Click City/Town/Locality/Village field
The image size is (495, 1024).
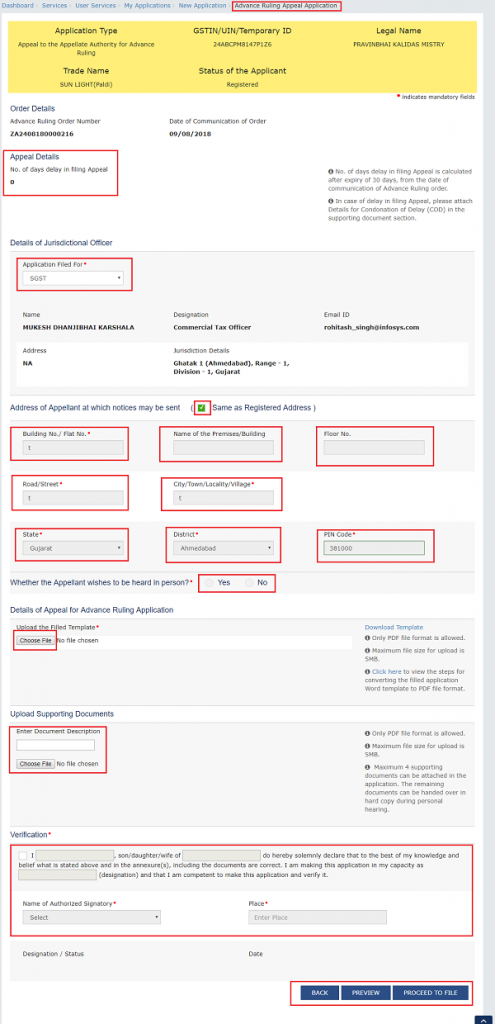point(223,498)
